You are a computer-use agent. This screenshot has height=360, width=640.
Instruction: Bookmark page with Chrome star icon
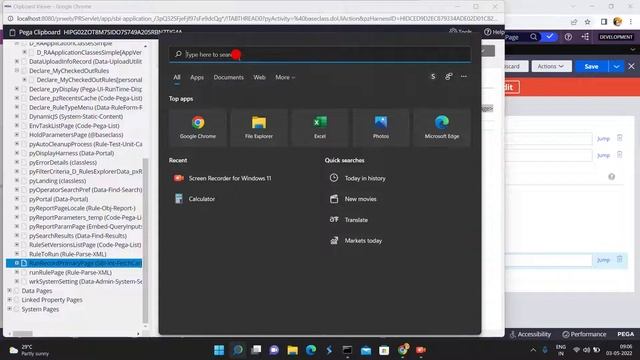pos(587,22)
